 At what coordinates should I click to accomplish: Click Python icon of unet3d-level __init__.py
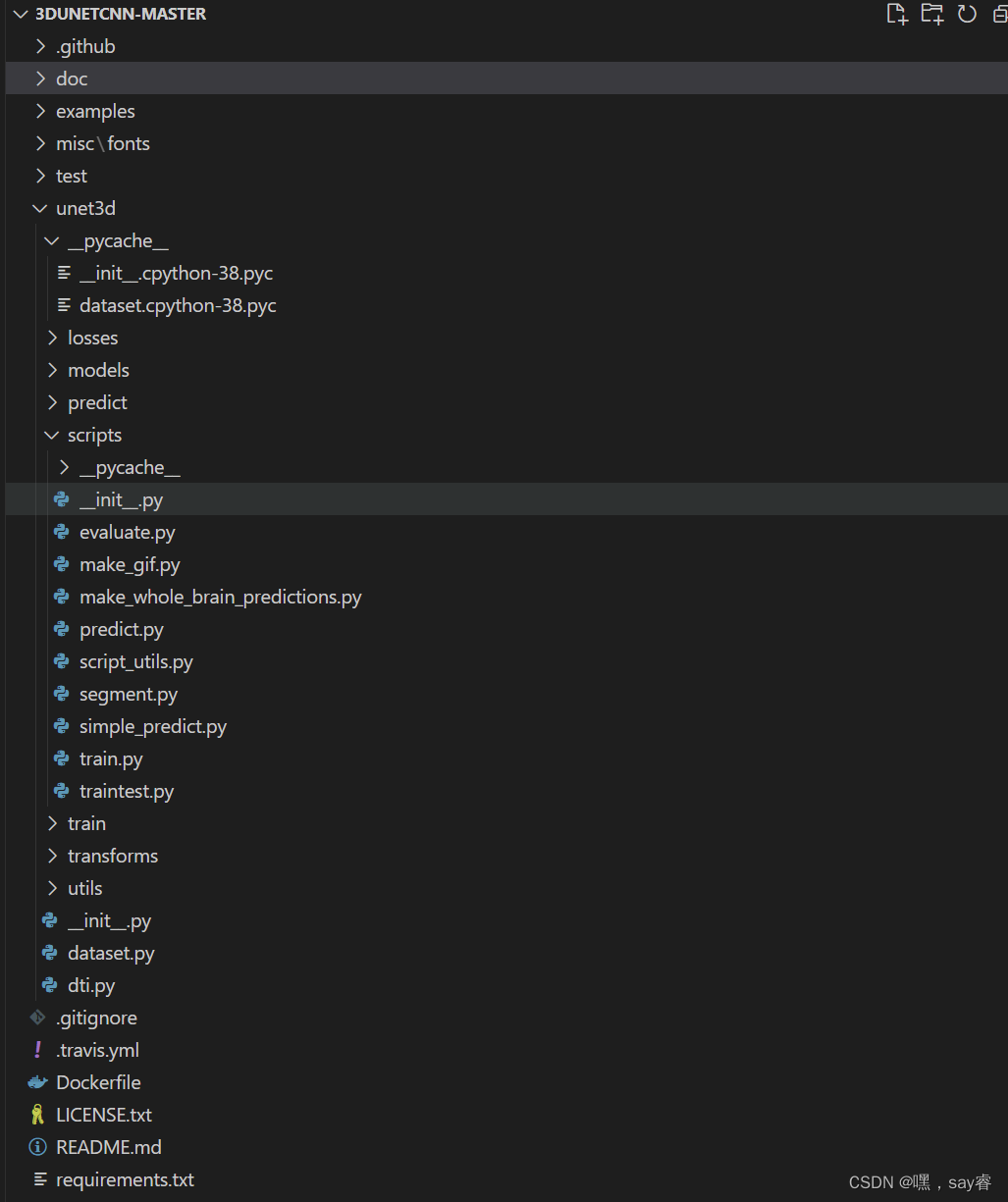point(50,920)
